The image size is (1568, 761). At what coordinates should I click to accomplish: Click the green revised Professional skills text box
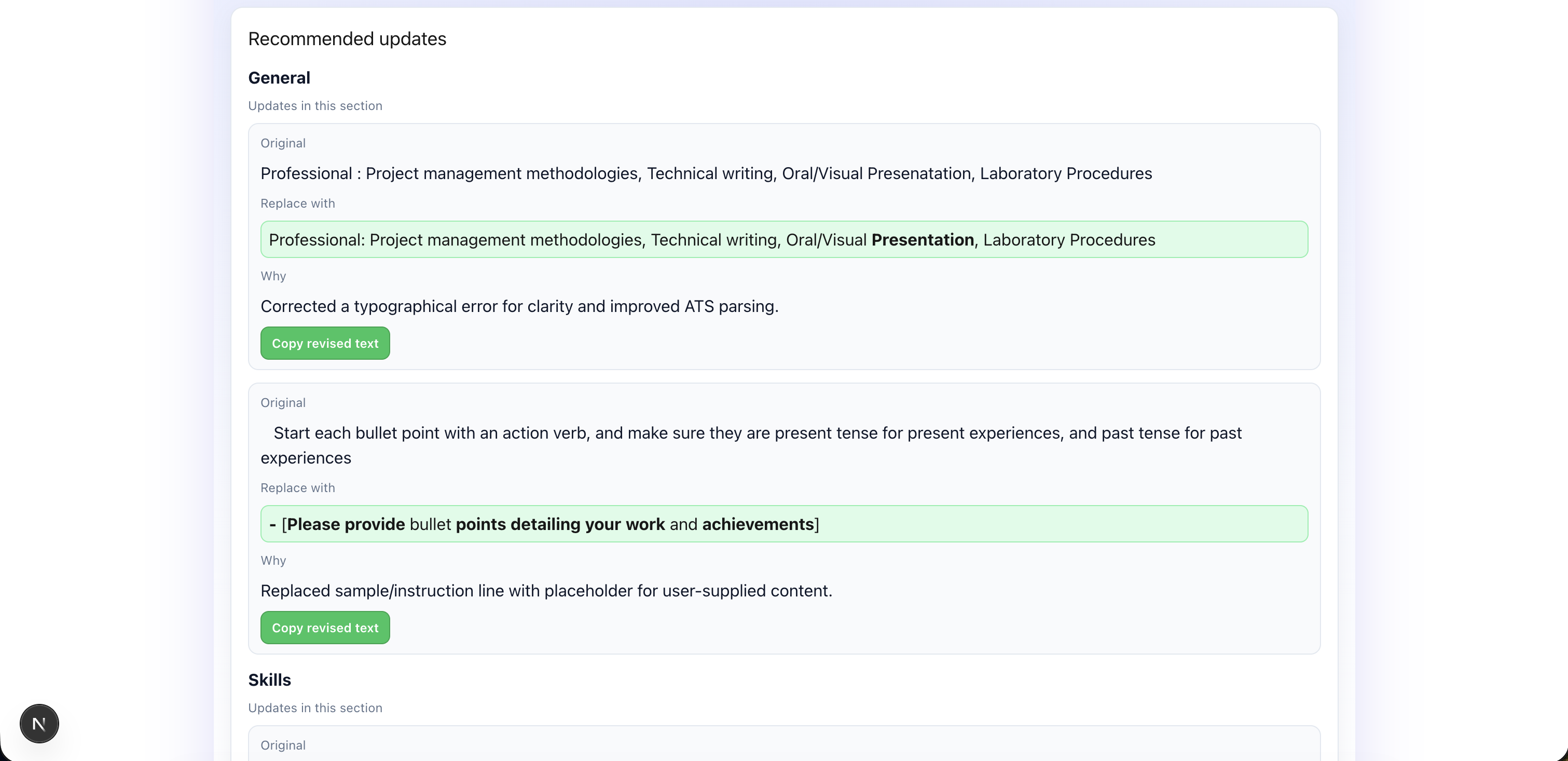click(x=783, y=240)
